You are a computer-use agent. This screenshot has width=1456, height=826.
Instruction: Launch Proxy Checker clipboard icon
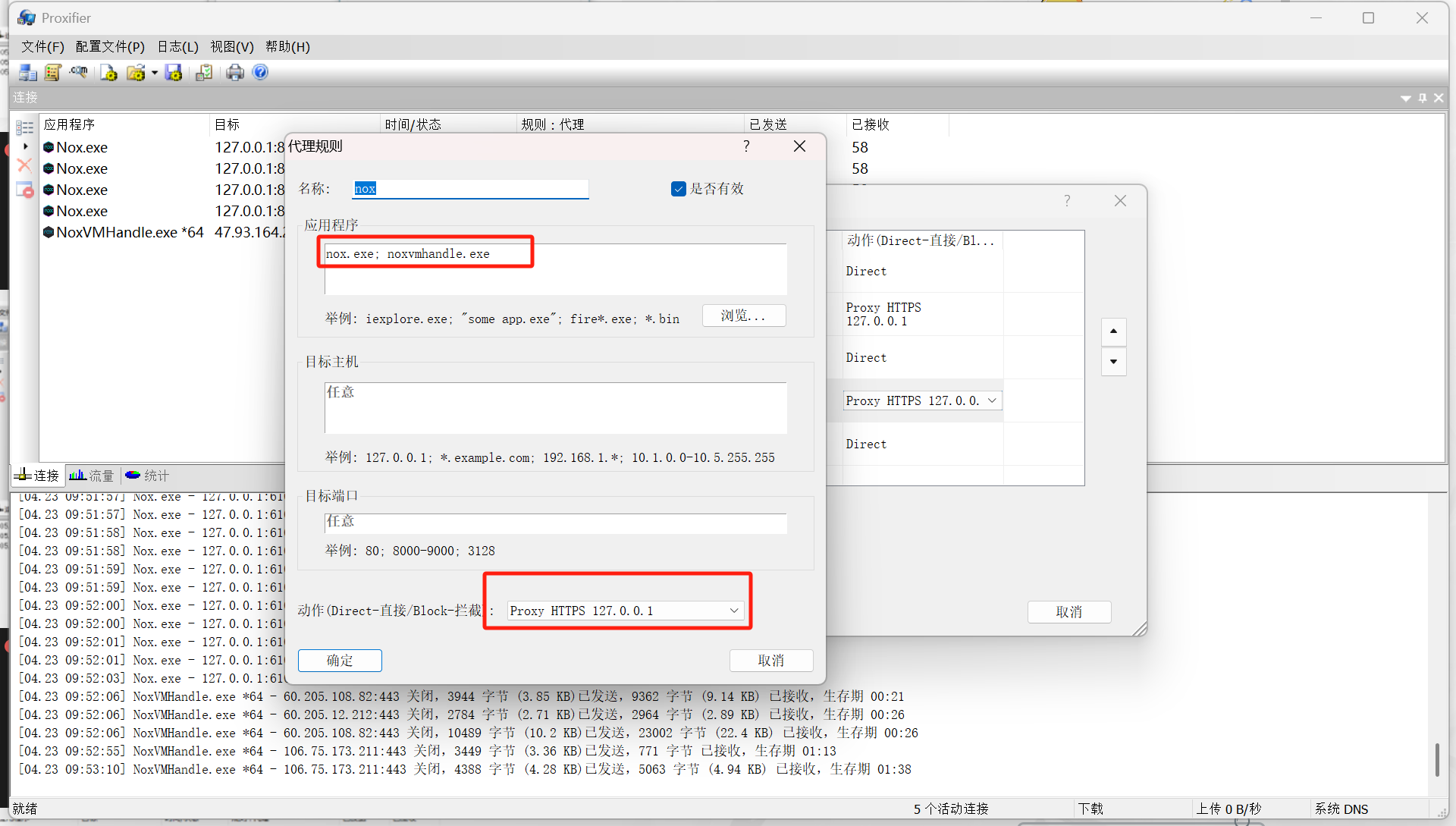pos(203,72)
